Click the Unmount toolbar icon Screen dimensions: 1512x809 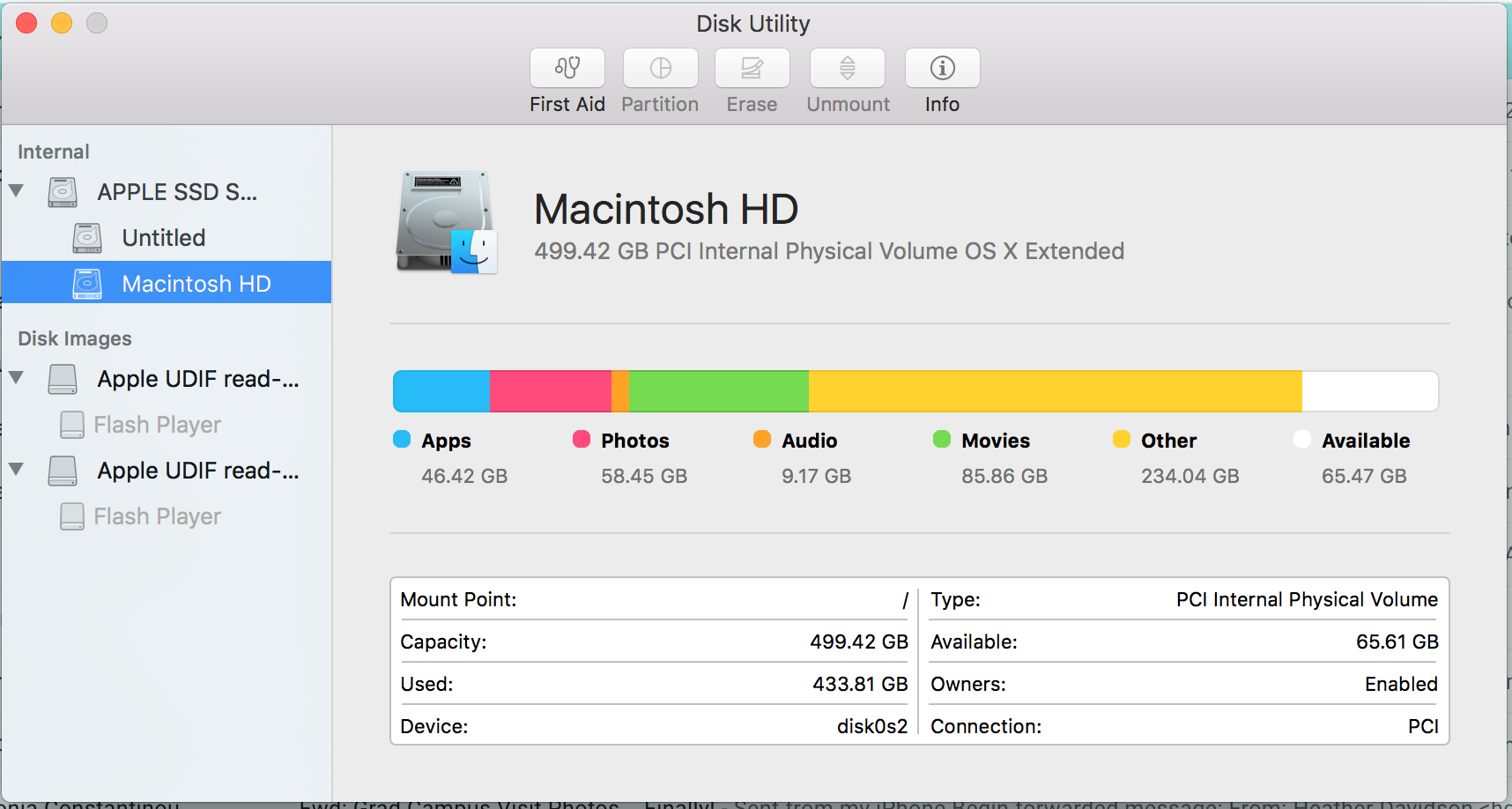point(846,68)
